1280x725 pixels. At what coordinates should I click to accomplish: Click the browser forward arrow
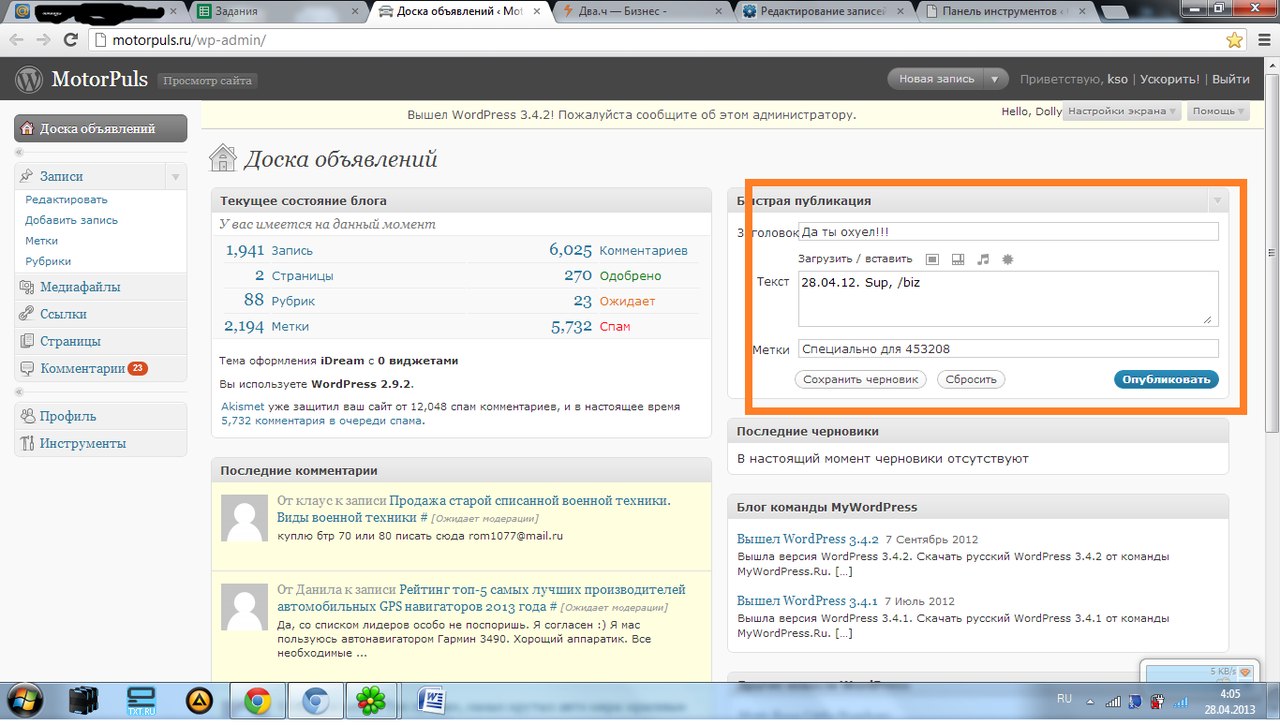pyautogui.click(x=43, y=40)
